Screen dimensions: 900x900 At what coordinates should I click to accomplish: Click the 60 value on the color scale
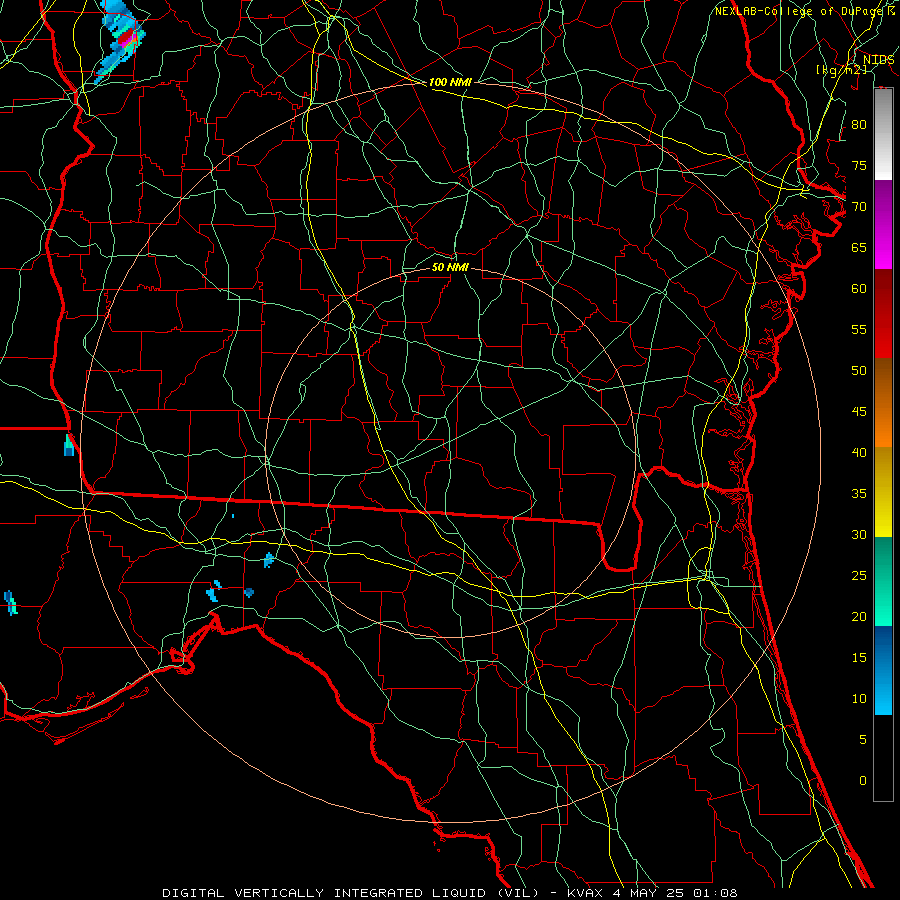click(x=859, y=289)
